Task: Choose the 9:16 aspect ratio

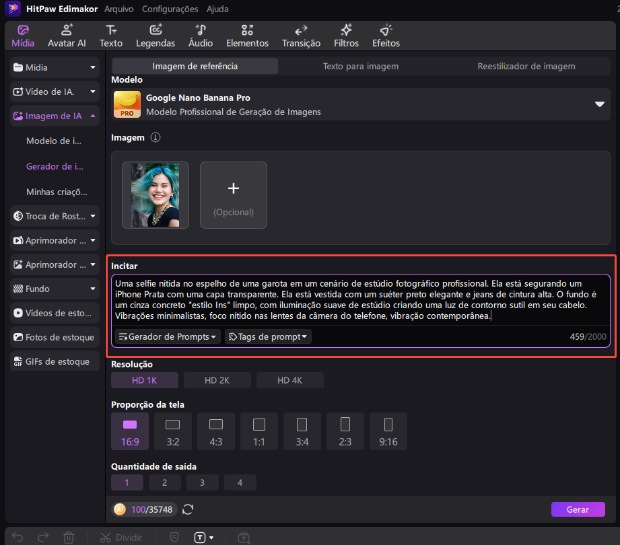Action: tap(388, 431)
